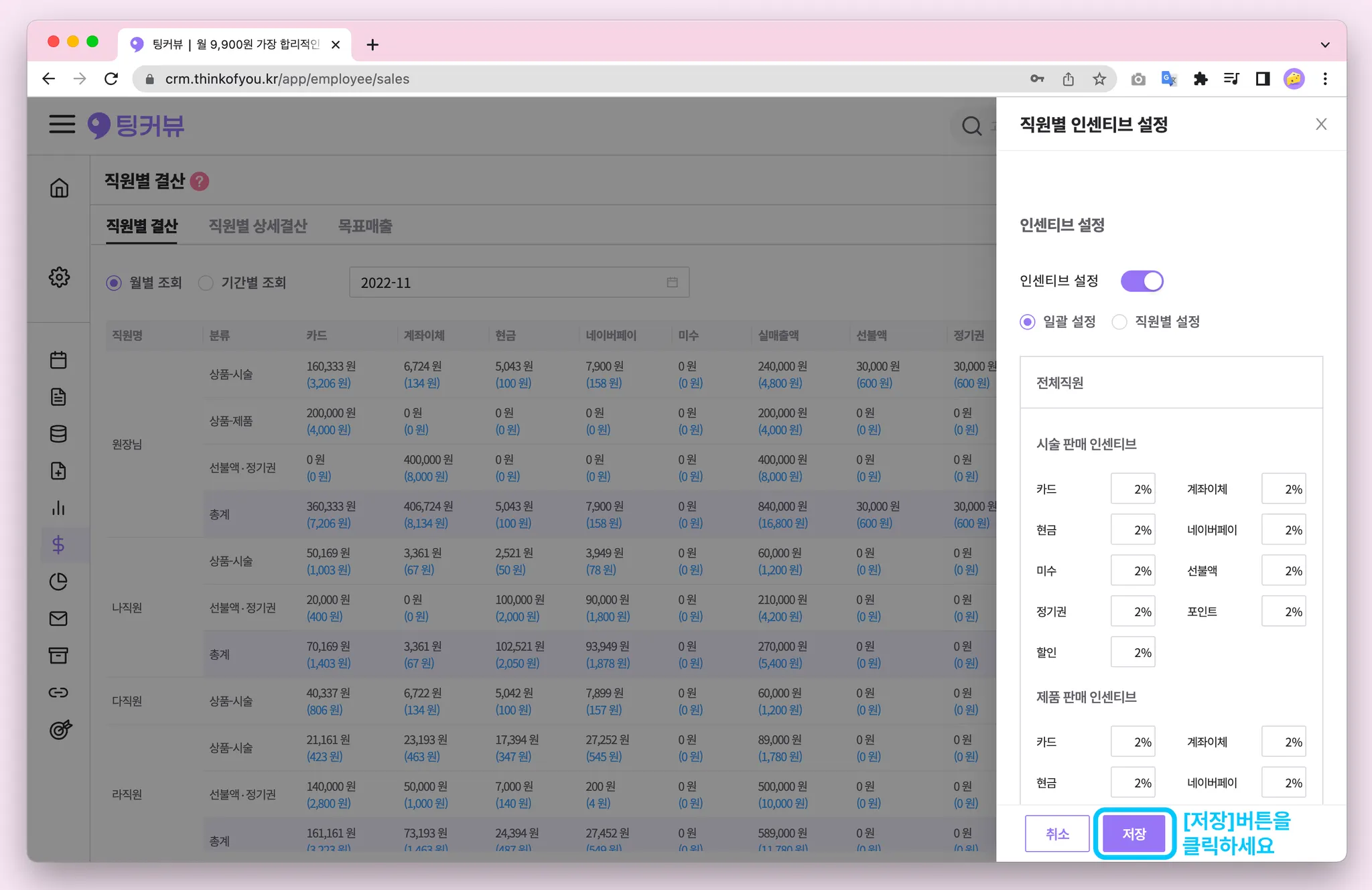1372x890 pixels.
Task: Click the Chrome tab list chevron
Action: (1324, 45)
